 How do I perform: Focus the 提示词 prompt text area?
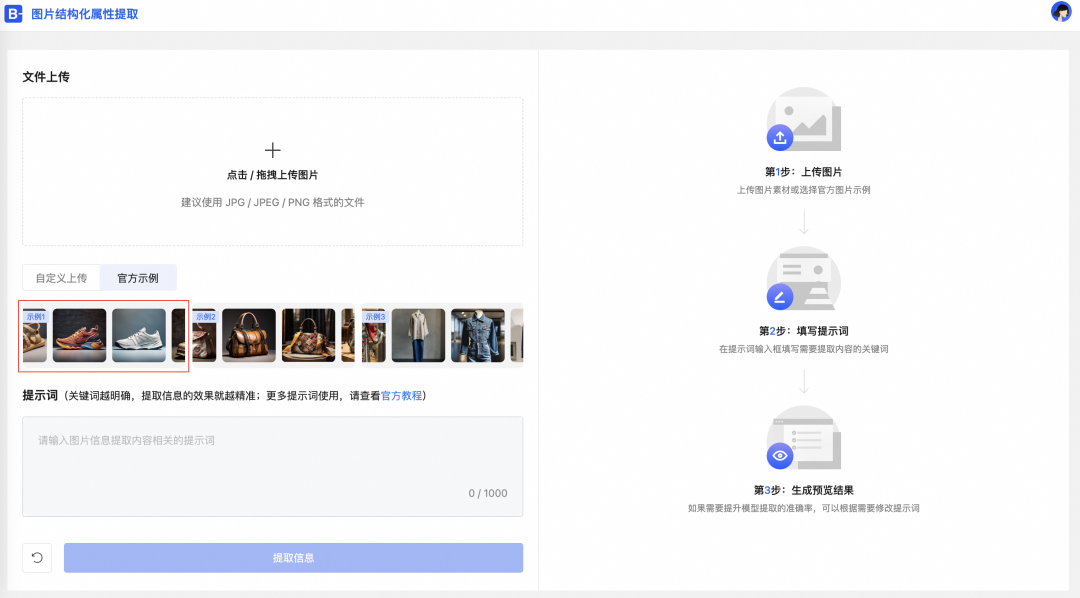click(273, 466)
